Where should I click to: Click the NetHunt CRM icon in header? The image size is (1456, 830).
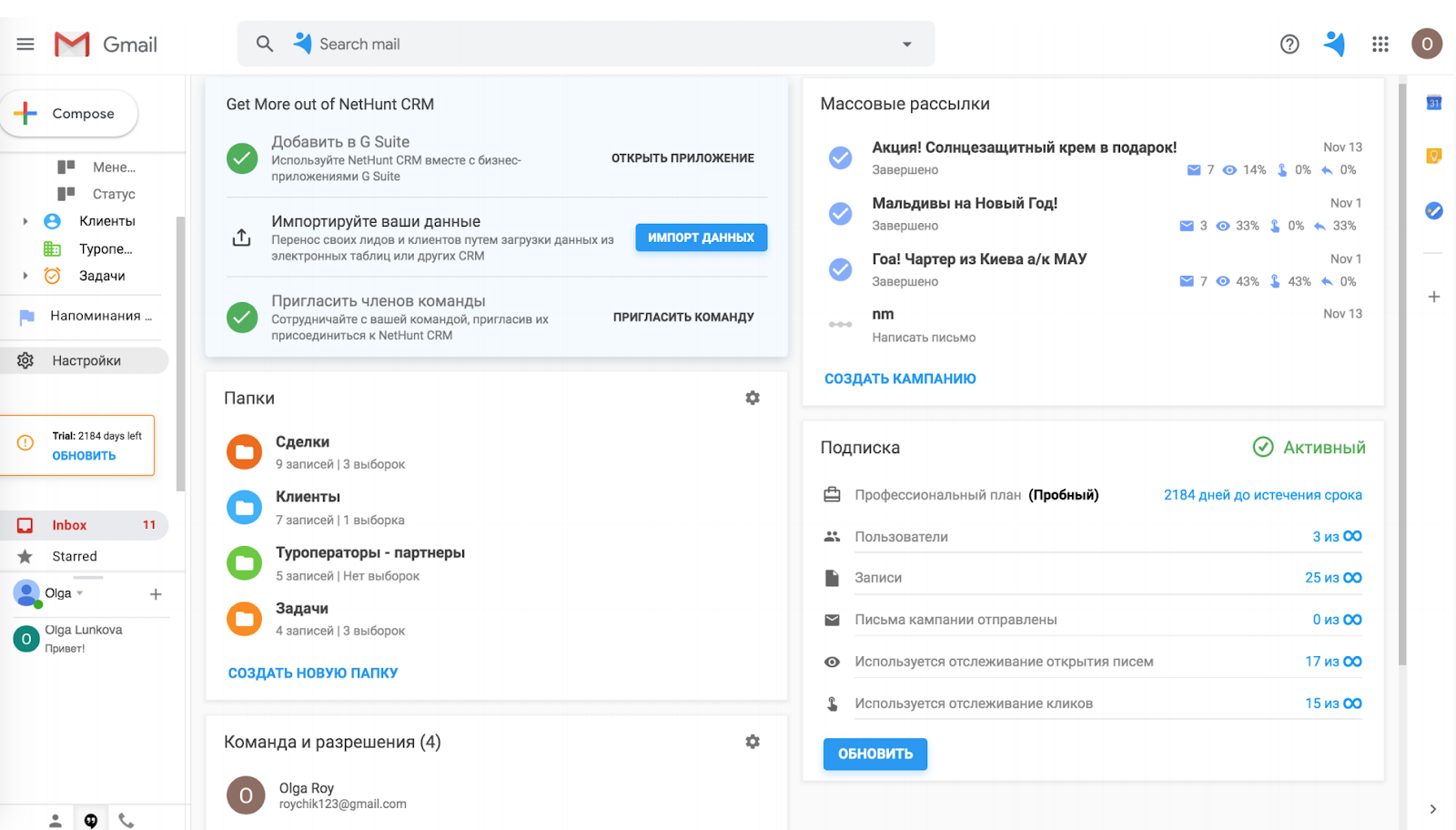(1335, 44)
